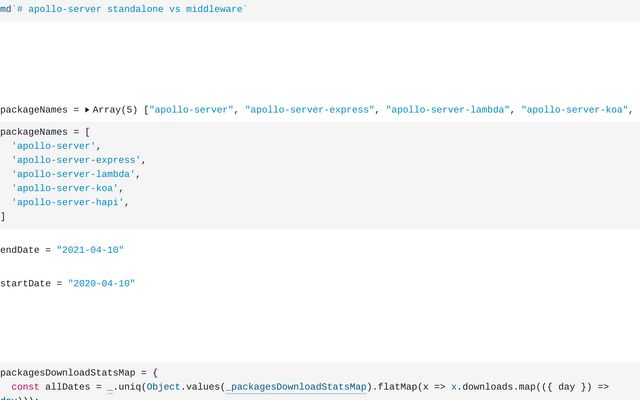The image size is (640, 400).
Task: Click the underlined _packagesDownloadStatsMap reference
Action: point(296,386)
